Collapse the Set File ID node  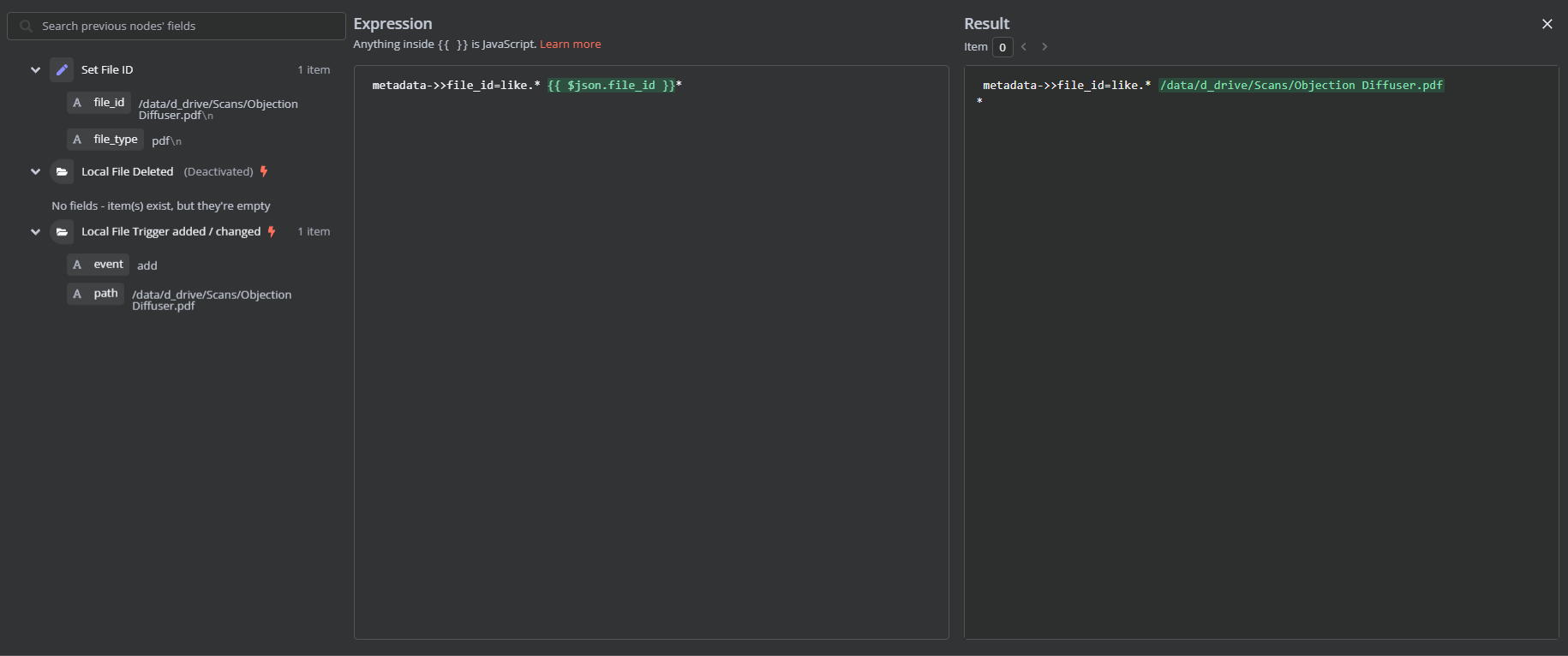pyautogui.click(x=35, y=70)
